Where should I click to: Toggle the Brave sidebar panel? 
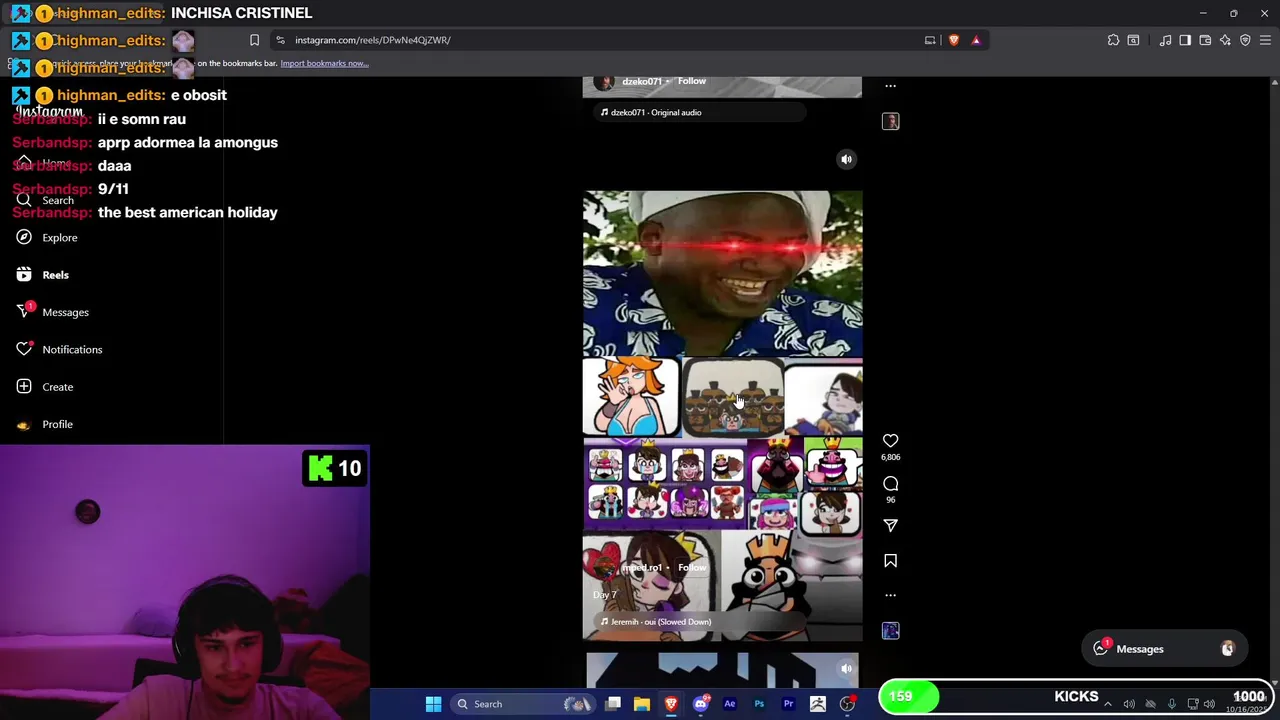[x=1185, y=40]
